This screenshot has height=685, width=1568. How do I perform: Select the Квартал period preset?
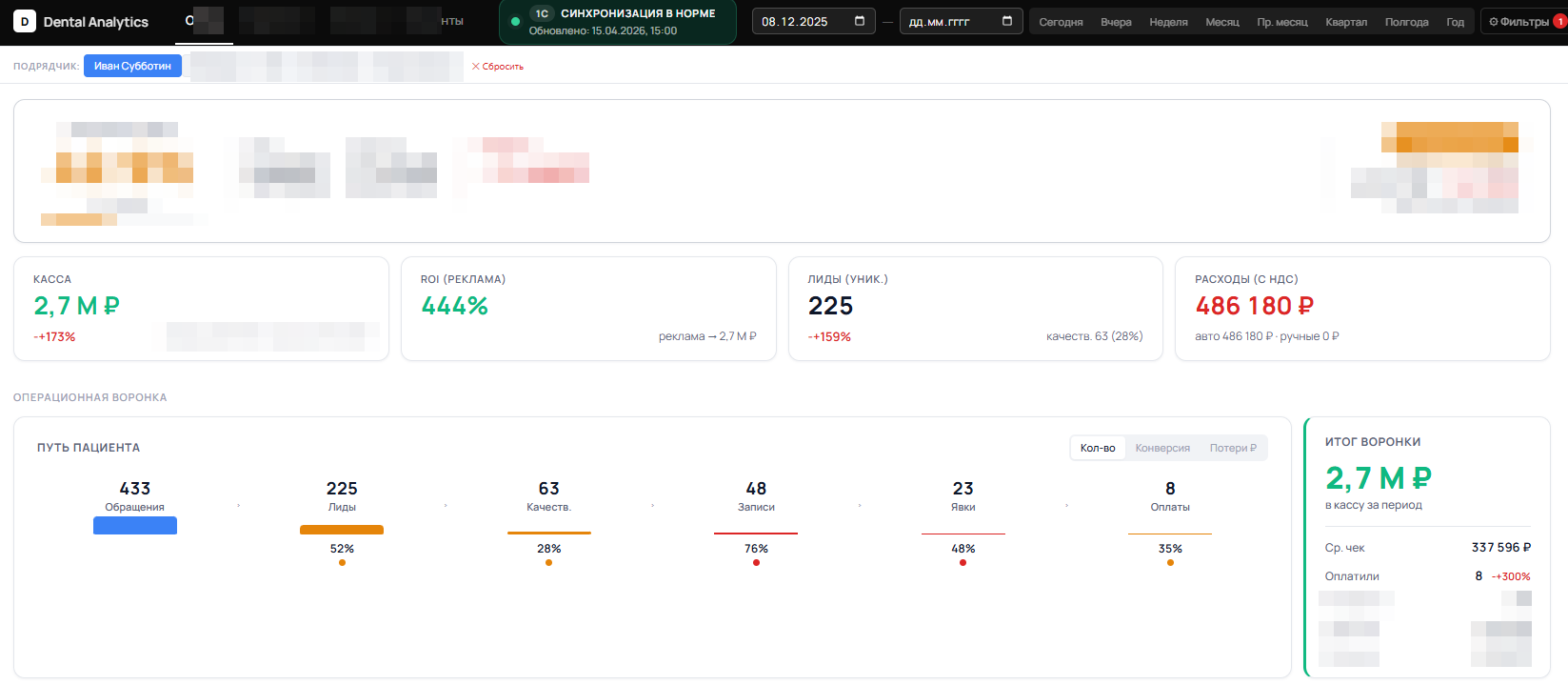point(1346,22)
